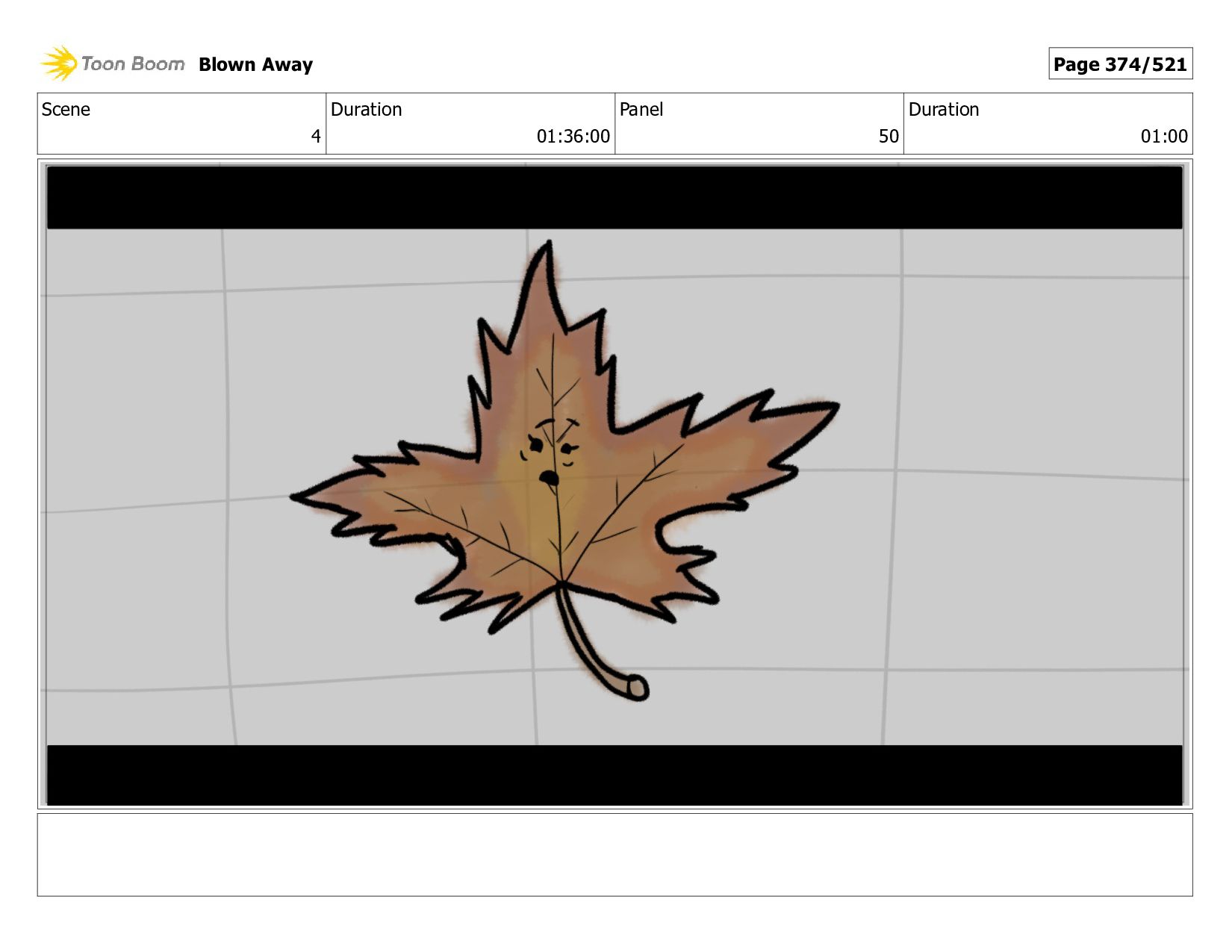Image resolution: width=1232 pixels, height=952 pixels.
Task: Click the 'Duration' label beside Panel
Action: (944, 110)
